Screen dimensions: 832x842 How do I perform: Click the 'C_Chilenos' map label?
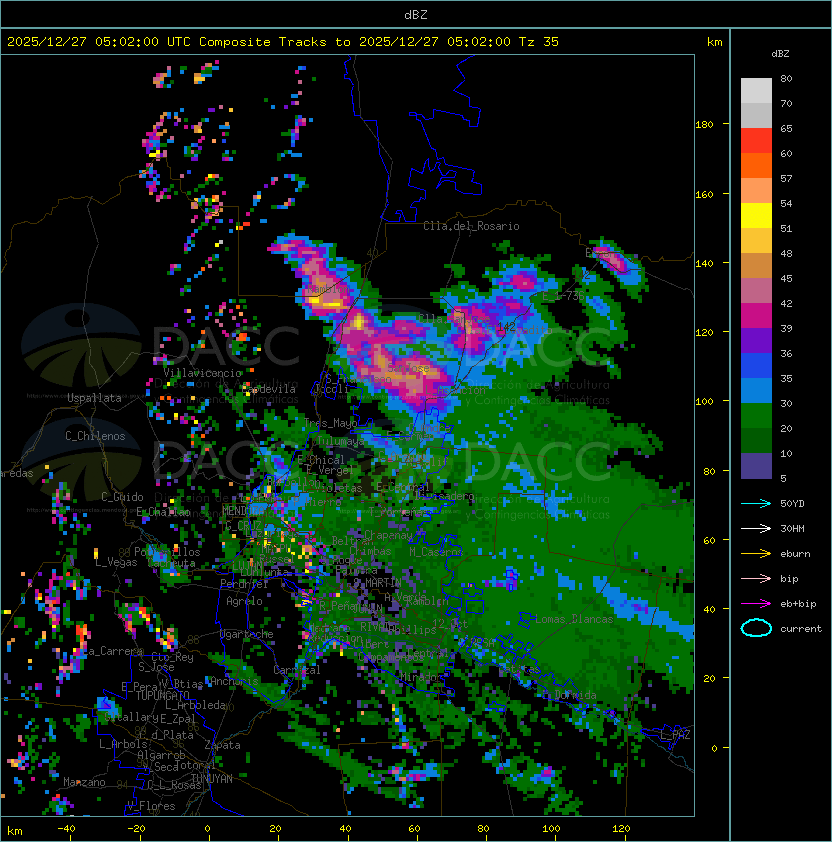coord(95,436)
